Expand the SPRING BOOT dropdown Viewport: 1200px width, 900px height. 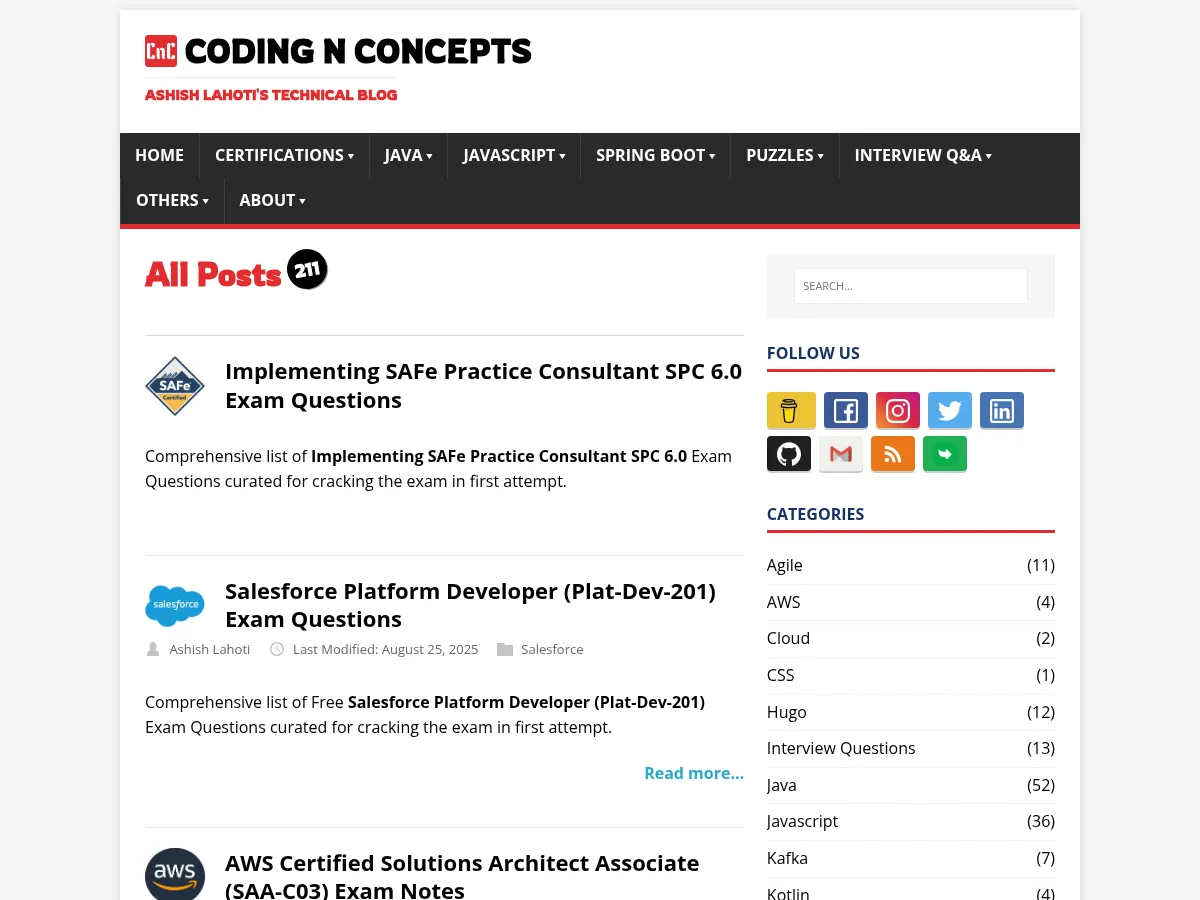coord(650,155)
